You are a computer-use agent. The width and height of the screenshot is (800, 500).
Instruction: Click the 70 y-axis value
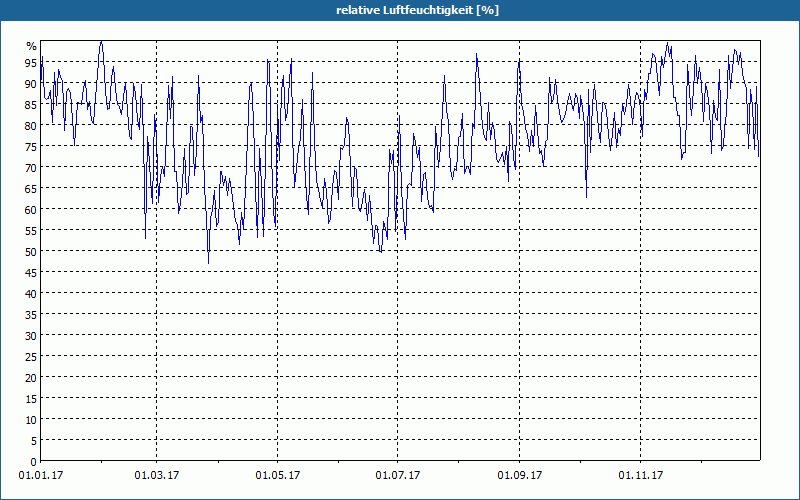(31, 167)
